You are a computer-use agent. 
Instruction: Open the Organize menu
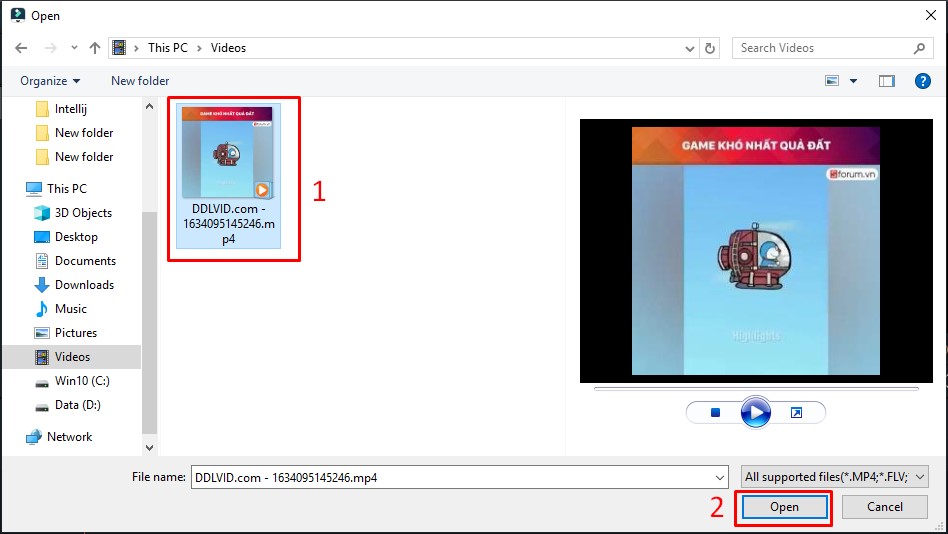pos(50,81)
